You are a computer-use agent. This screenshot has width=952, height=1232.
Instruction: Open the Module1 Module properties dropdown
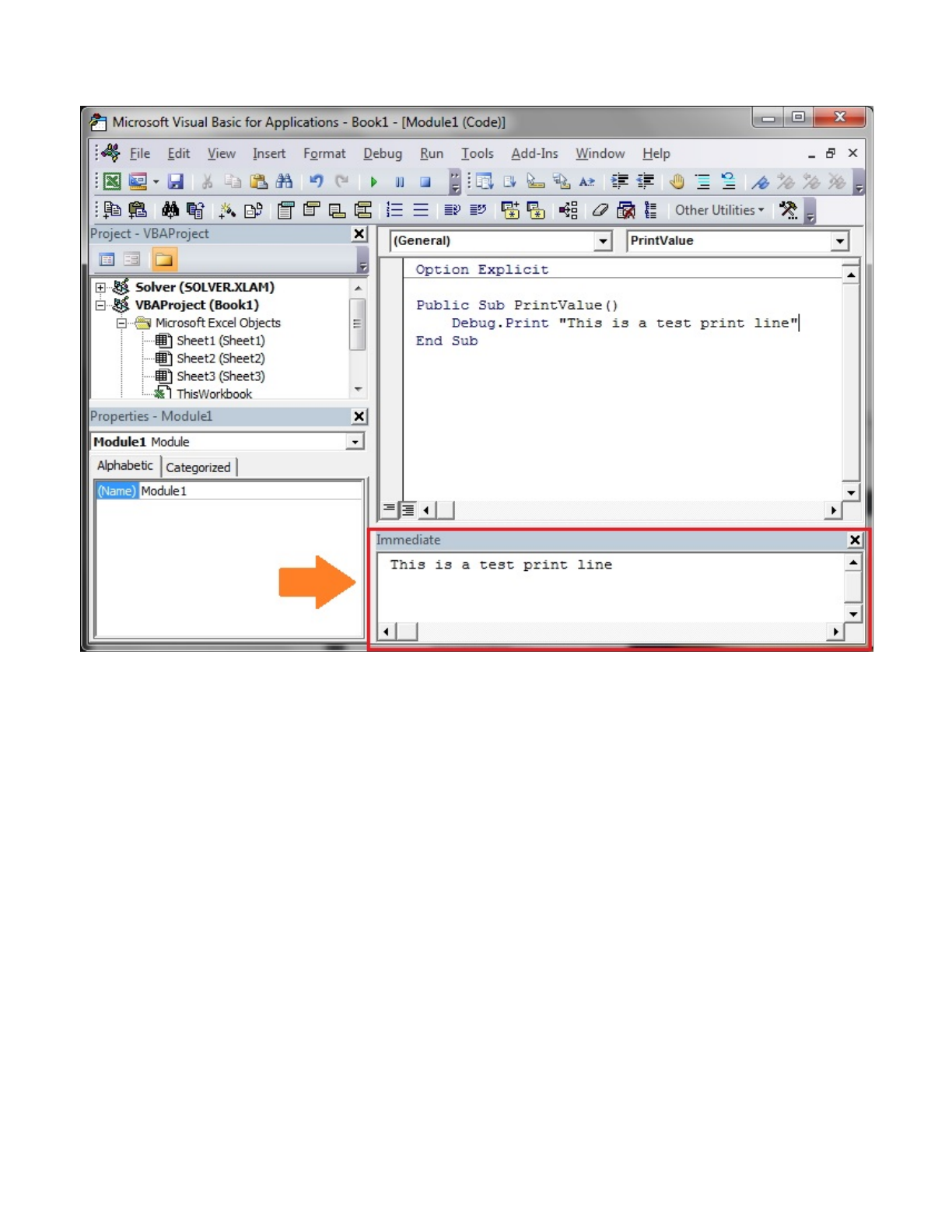coord(355,442)
